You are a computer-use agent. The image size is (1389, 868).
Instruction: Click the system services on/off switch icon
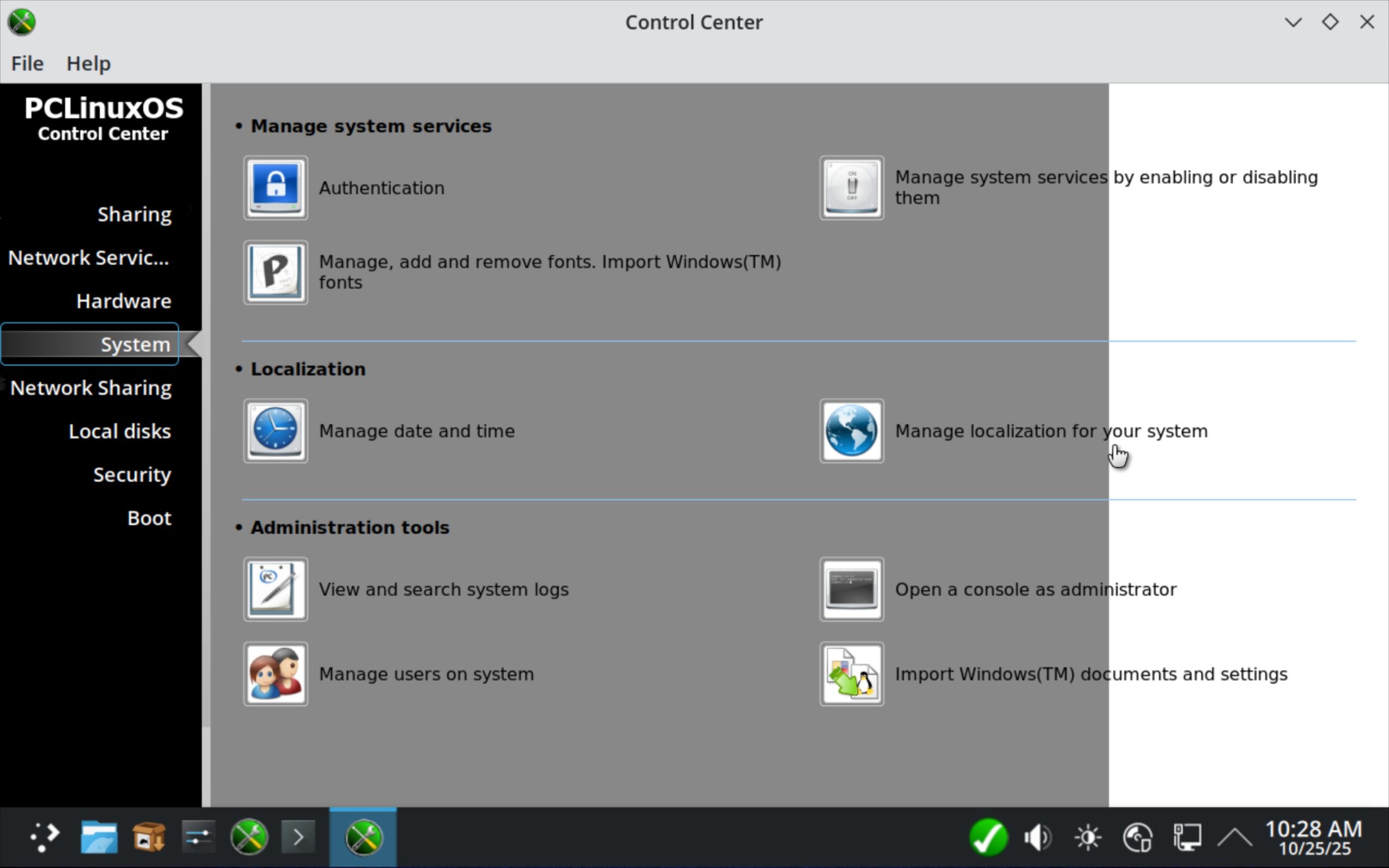pos(851,188)
